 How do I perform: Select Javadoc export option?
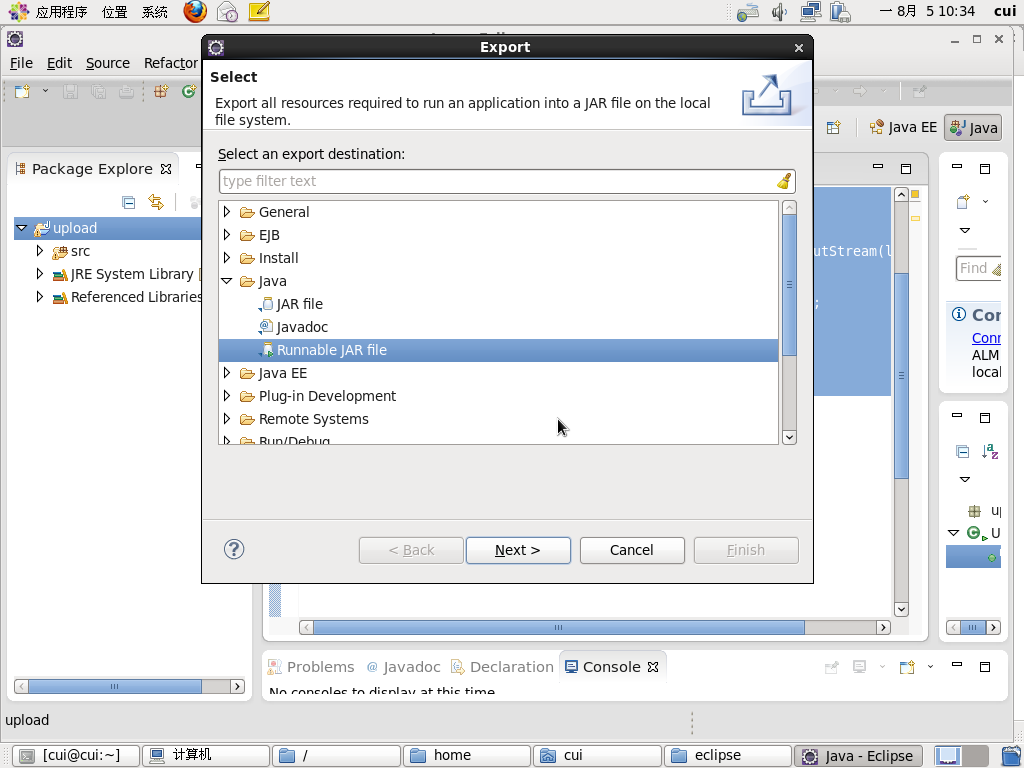click(x=302, y=327)
